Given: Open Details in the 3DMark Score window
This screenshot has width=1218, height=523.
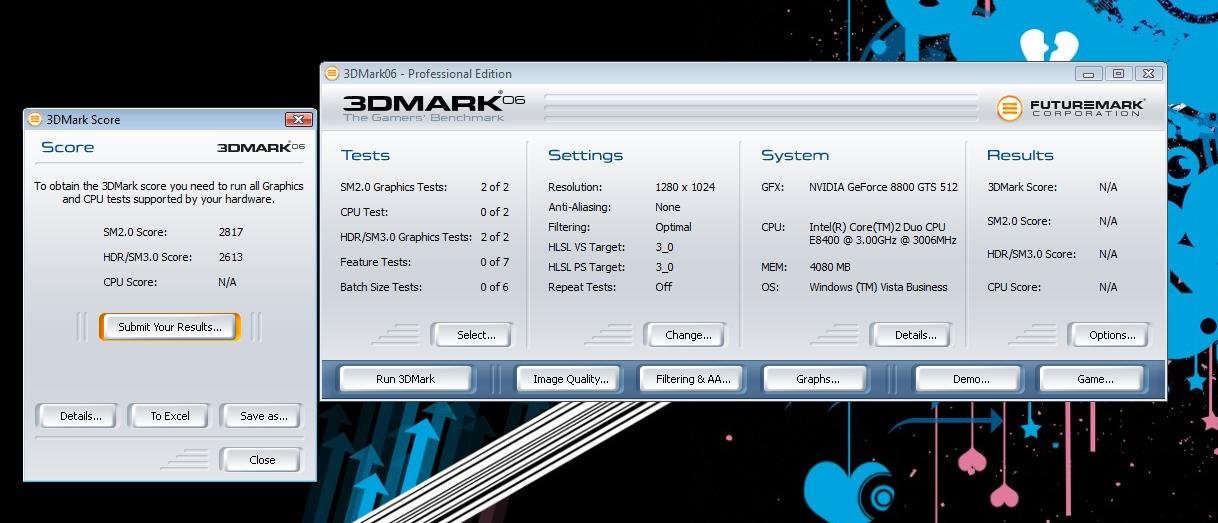Looking at the screenshot, I should point(77,416).
